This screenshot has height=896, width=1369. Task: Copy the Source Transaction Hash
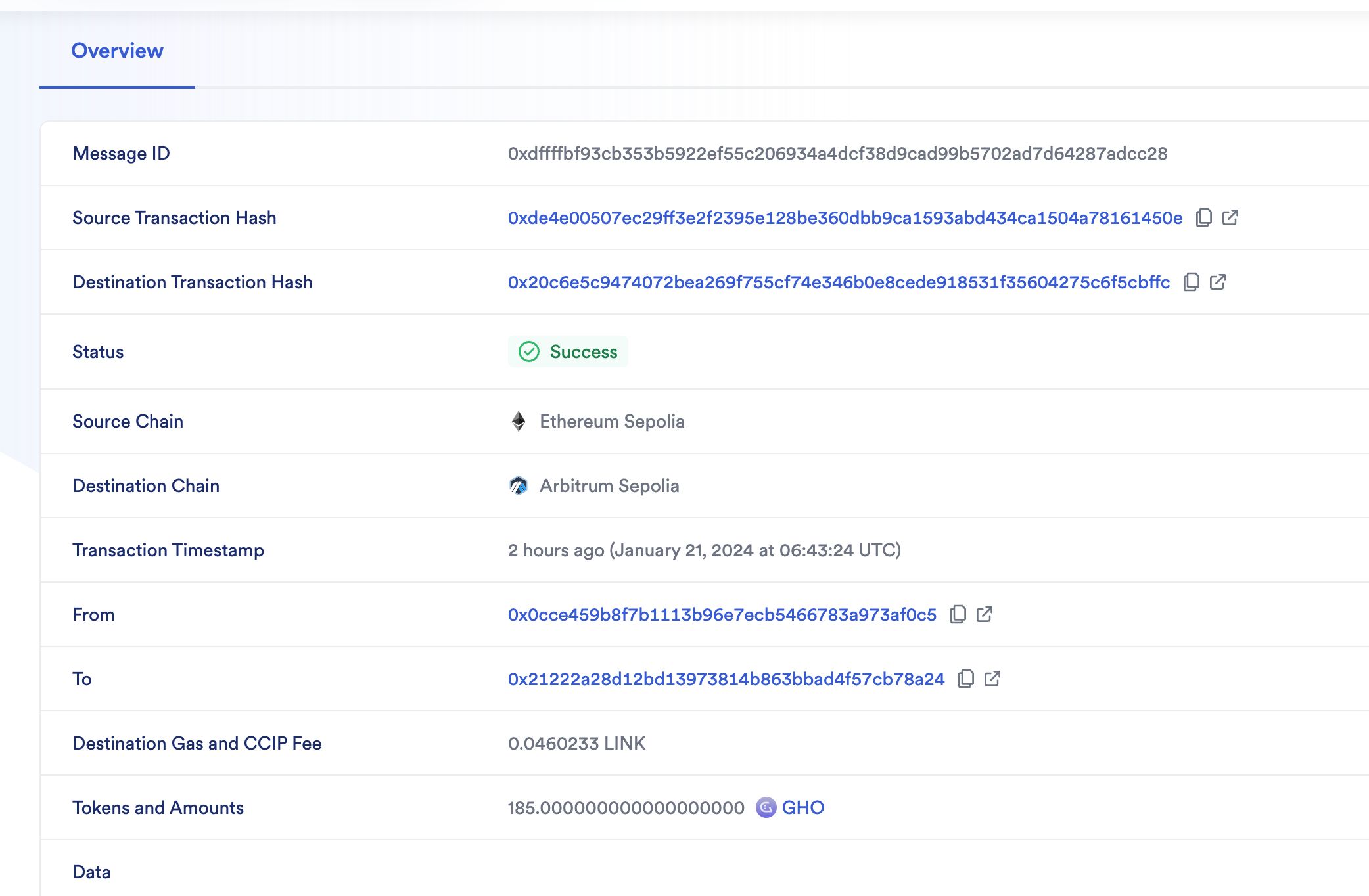click(x=1203, y=217)
